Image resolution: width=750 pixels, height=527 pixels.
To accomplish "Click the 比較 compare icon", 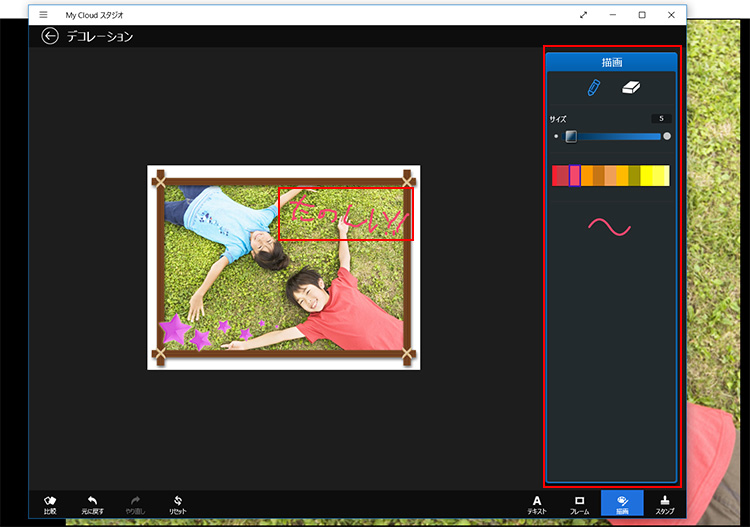I will [50, 504].
